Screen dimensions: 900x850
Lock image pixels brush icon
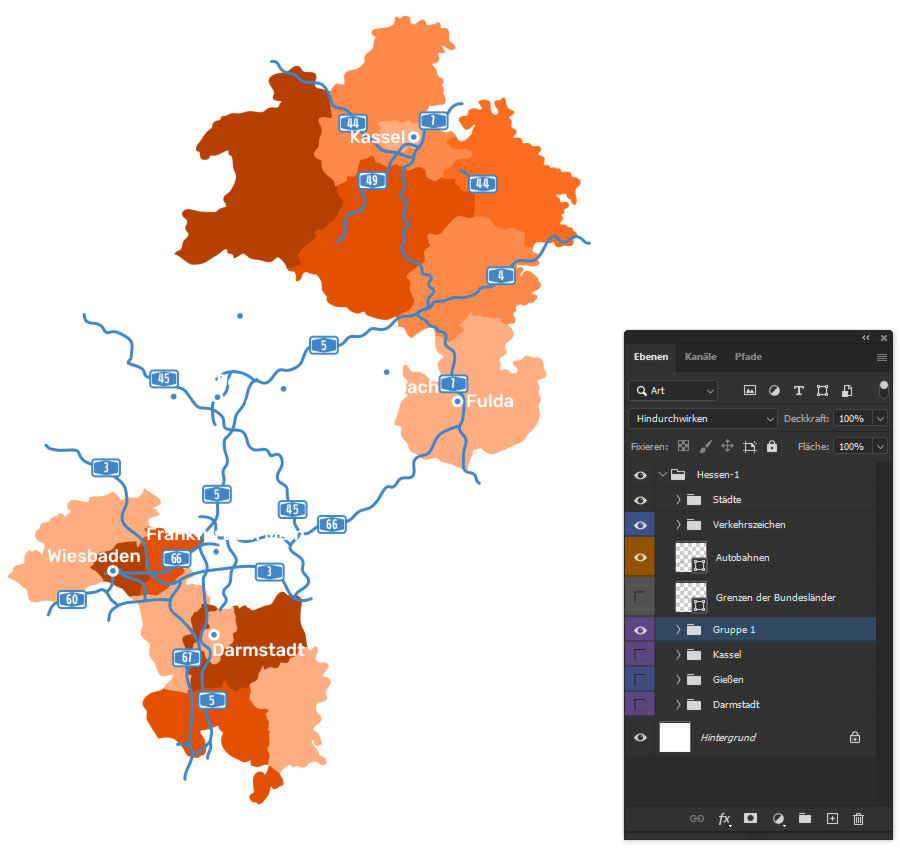[x=705, y=446]
